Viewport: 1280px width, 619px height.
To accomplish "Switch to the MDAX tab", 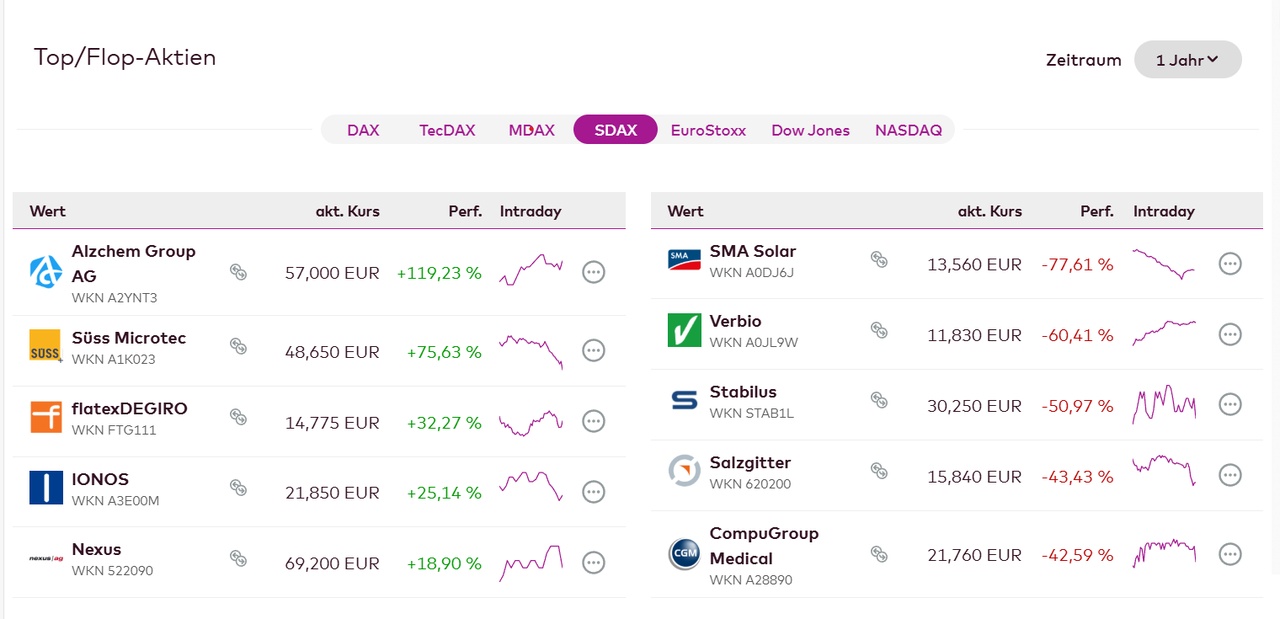I will (x=531, y=130).
